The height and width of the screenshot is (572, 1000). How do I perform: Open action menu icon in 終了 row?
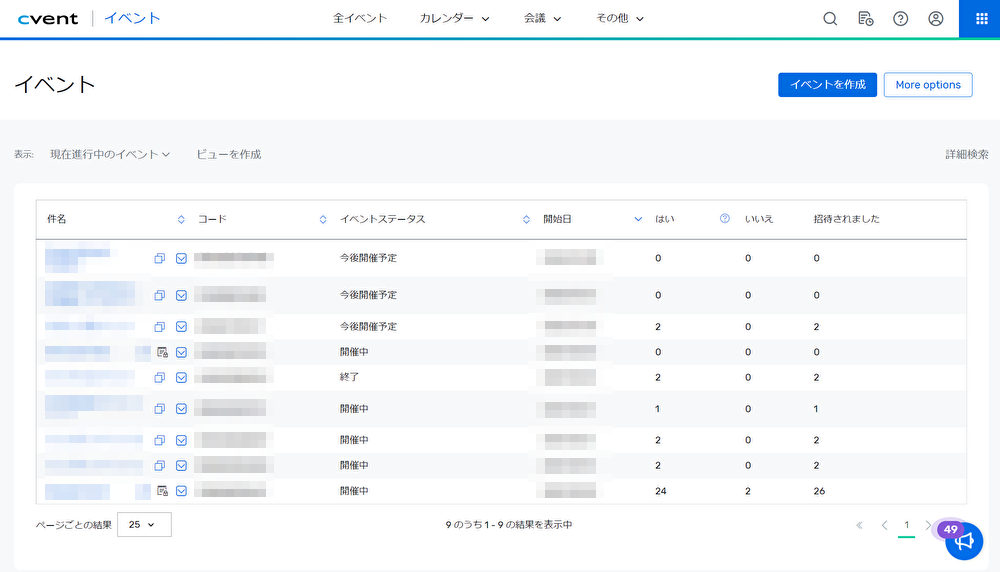(181, 378)
